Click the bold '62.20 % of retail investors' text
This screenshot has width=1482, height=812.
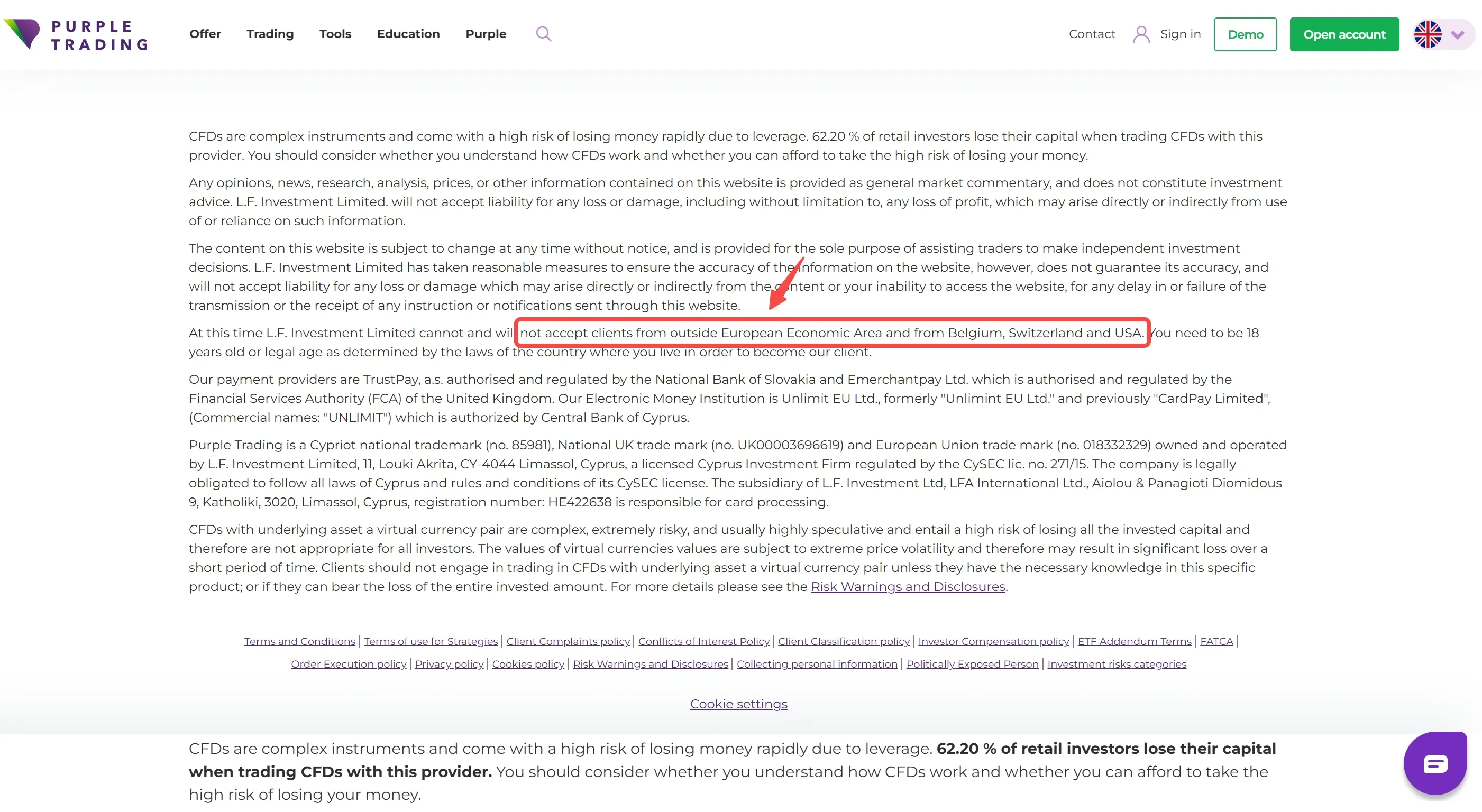1037,749
